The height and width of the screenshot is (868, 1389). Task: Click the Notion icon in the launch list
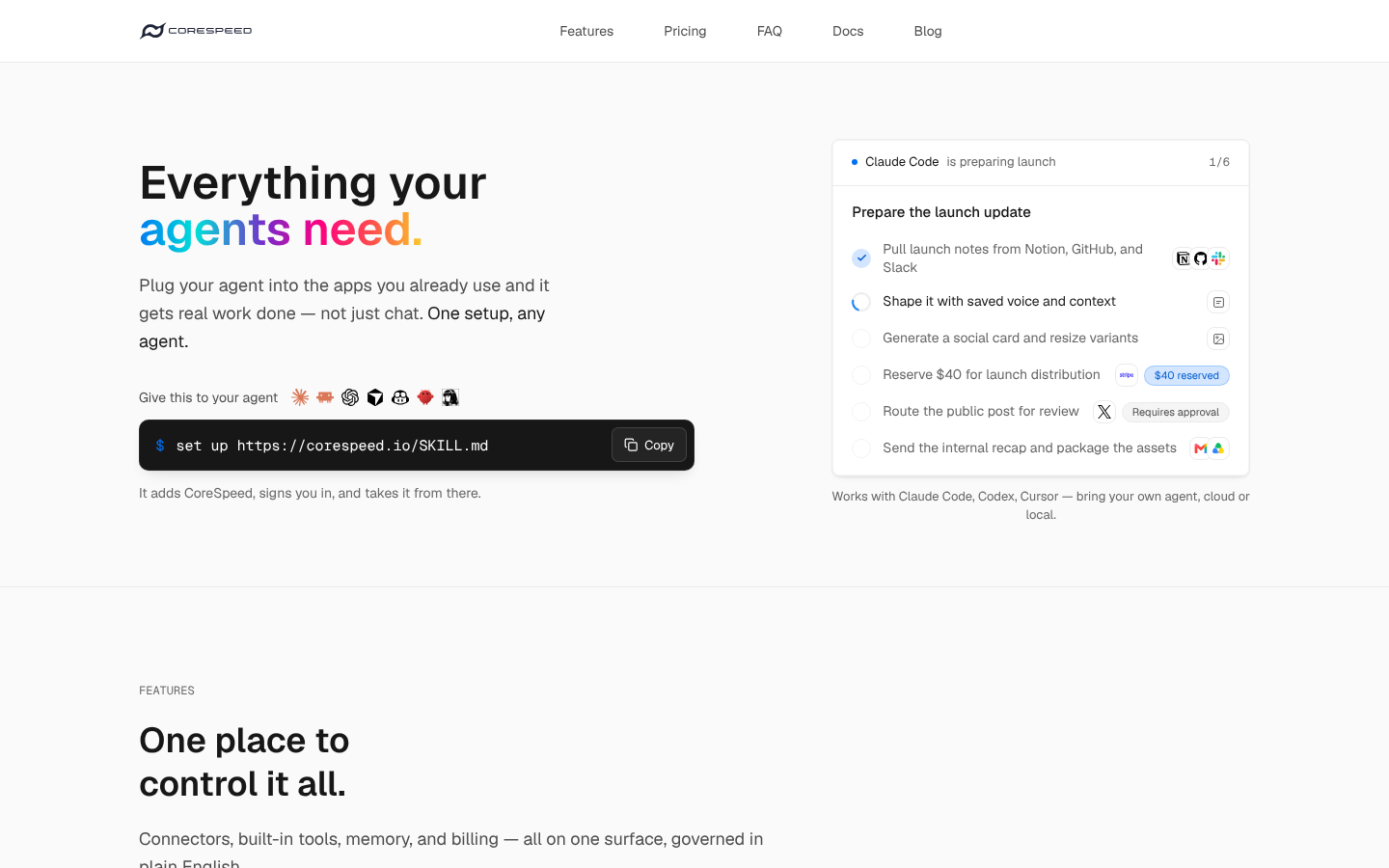(x=1184, y=258)
